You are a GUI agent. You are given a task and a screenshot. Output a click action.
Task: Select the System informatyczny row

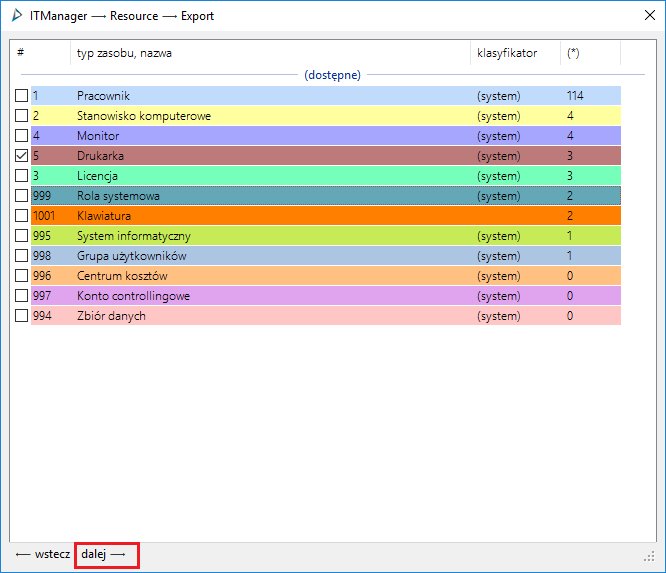pos(326,235)
